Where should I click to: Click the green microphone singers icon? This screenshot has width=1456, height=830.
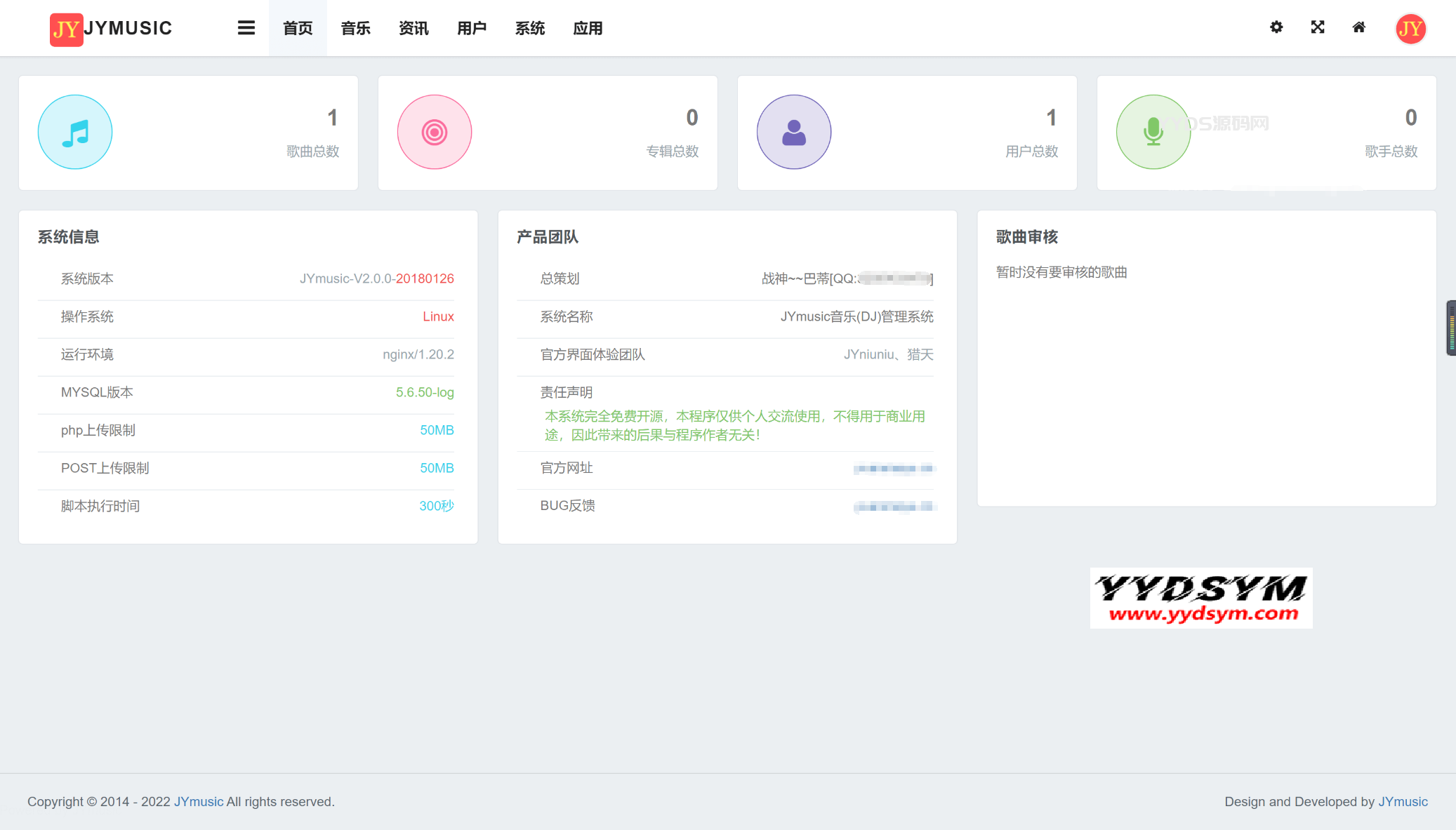(1153, 132)
